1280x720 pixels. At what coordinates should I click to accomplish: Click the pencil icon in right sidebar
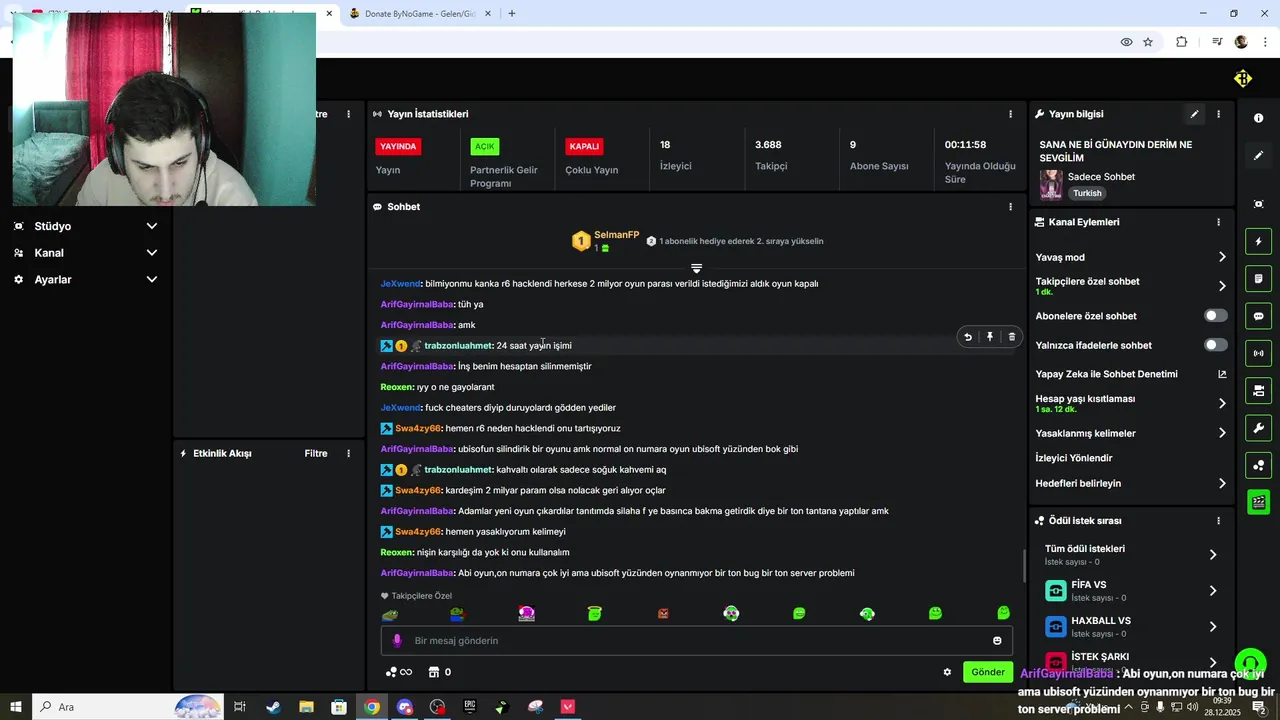coord(1258,155)
